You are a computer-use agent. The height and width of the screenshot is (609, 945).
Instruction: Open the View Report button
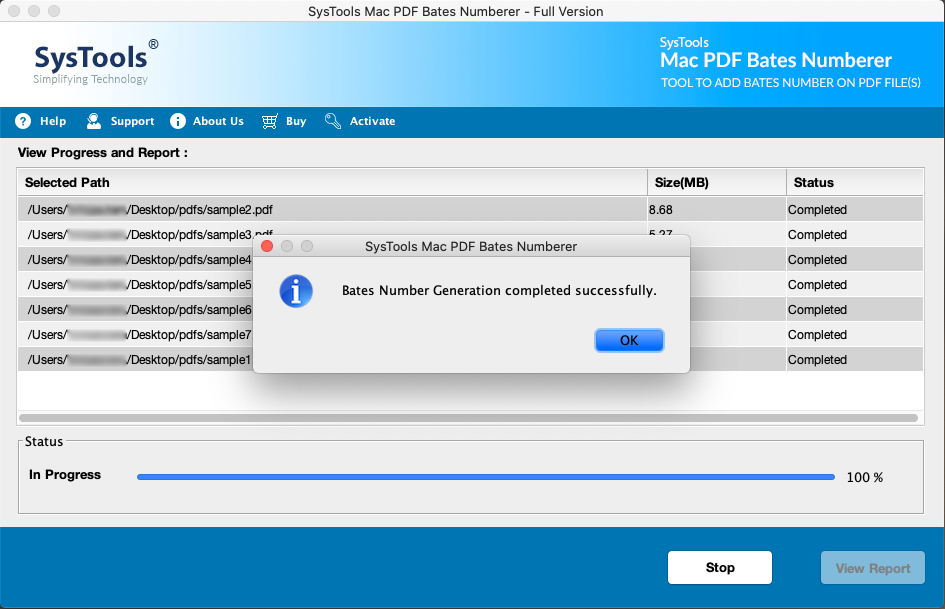[x=873, y=567]
